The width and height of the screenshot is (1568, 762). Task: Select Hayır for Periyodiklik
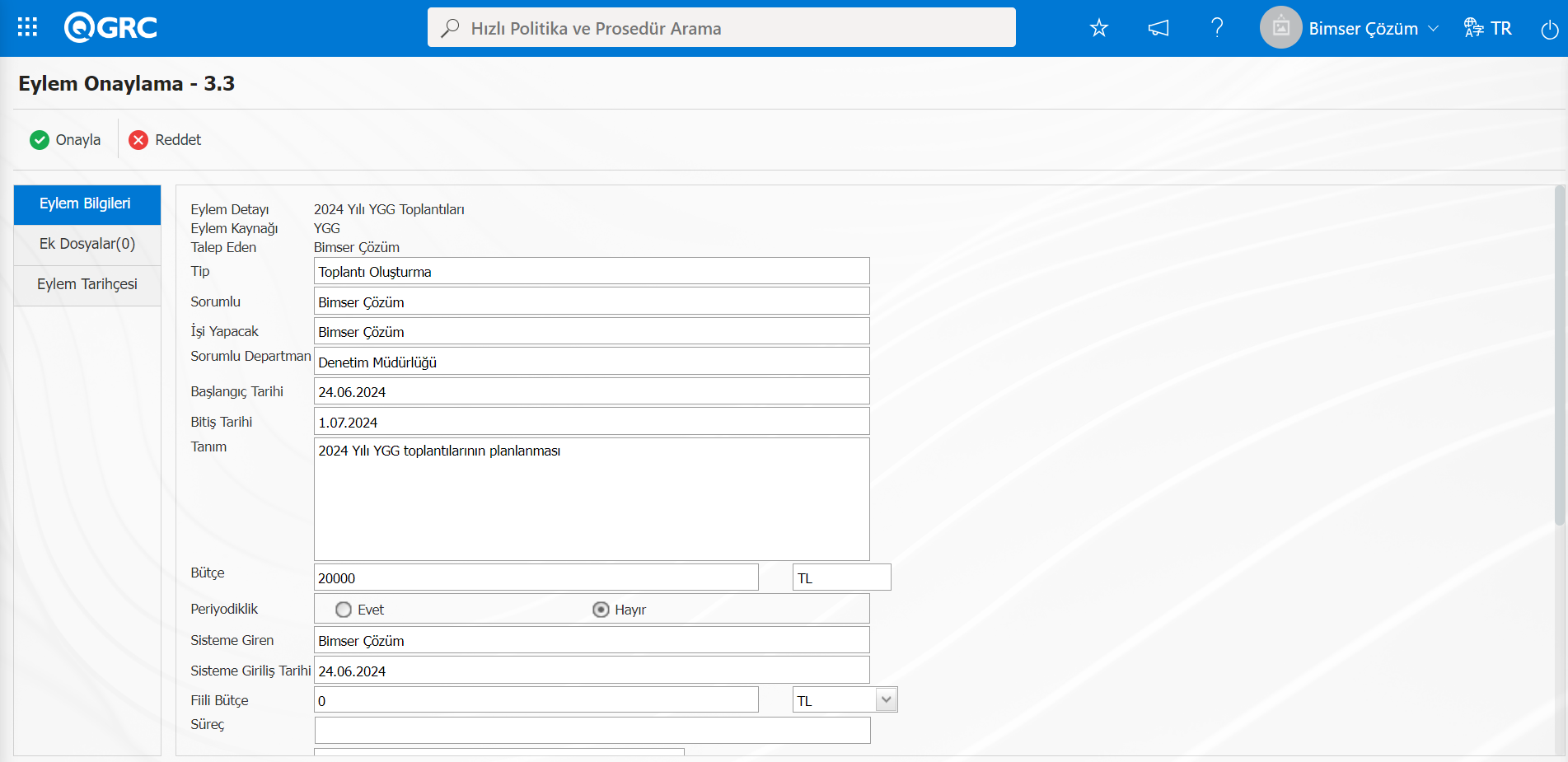pos(601,610)
